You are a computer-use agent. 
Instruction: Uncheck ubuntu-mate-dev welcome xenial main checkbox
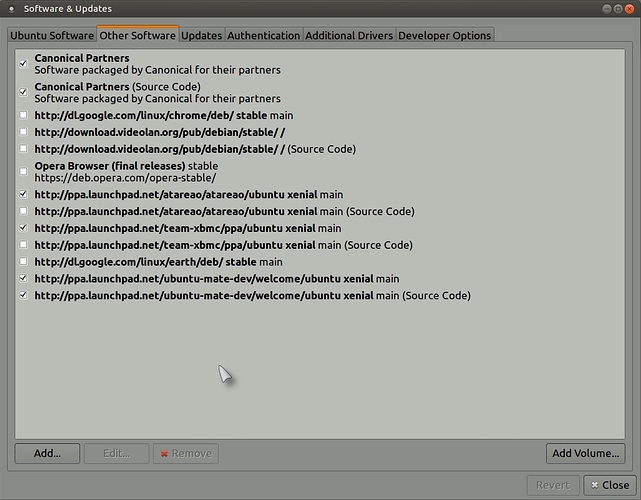point(23,278)
